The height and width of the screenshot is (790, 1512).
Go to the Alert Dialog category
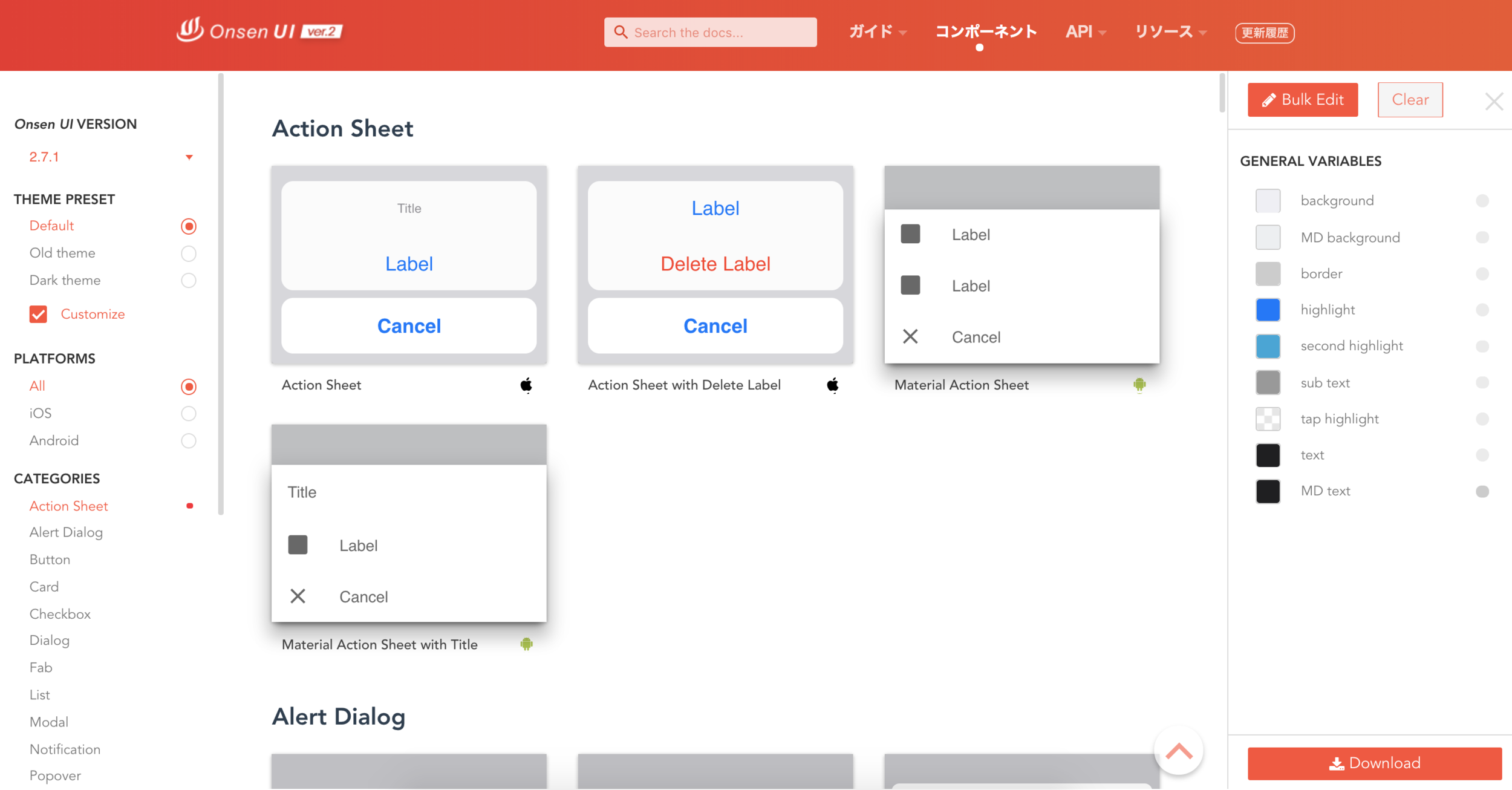66,532
